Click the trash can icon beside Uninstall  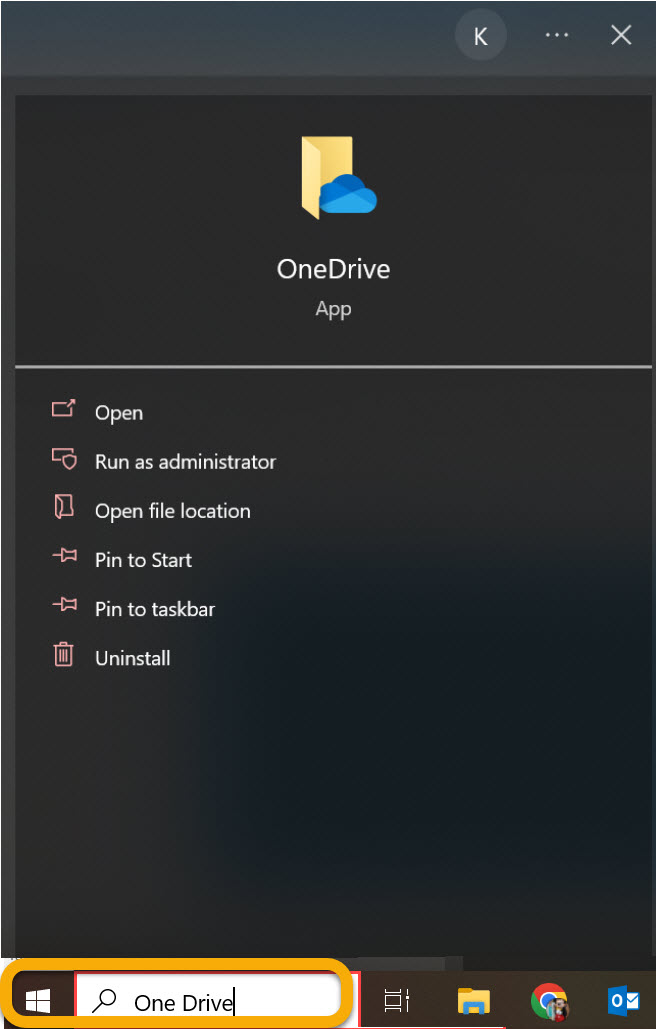point(64,656)
